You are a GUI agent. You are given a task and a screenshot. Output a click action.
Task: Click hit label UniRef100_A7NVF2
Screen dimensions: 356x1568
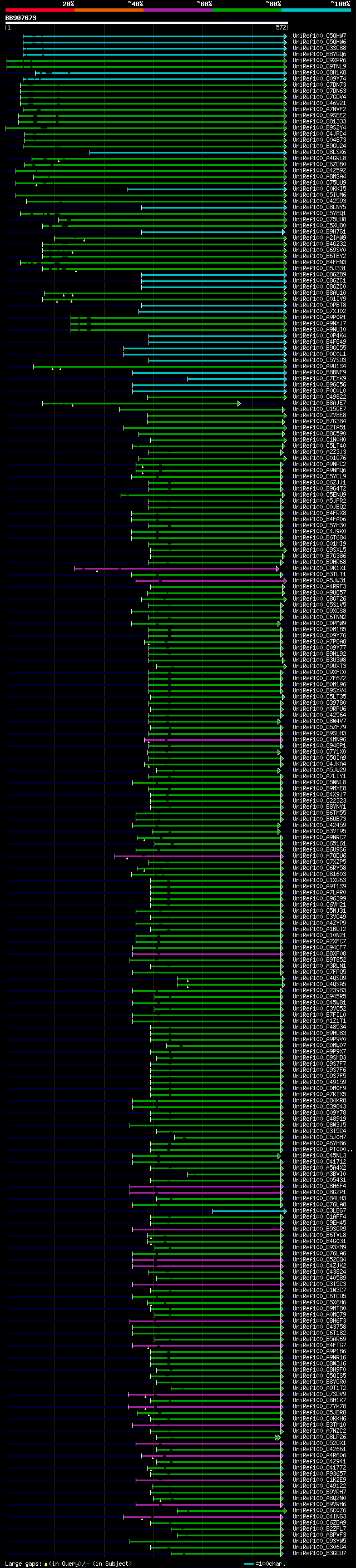[x=319, y=110]
